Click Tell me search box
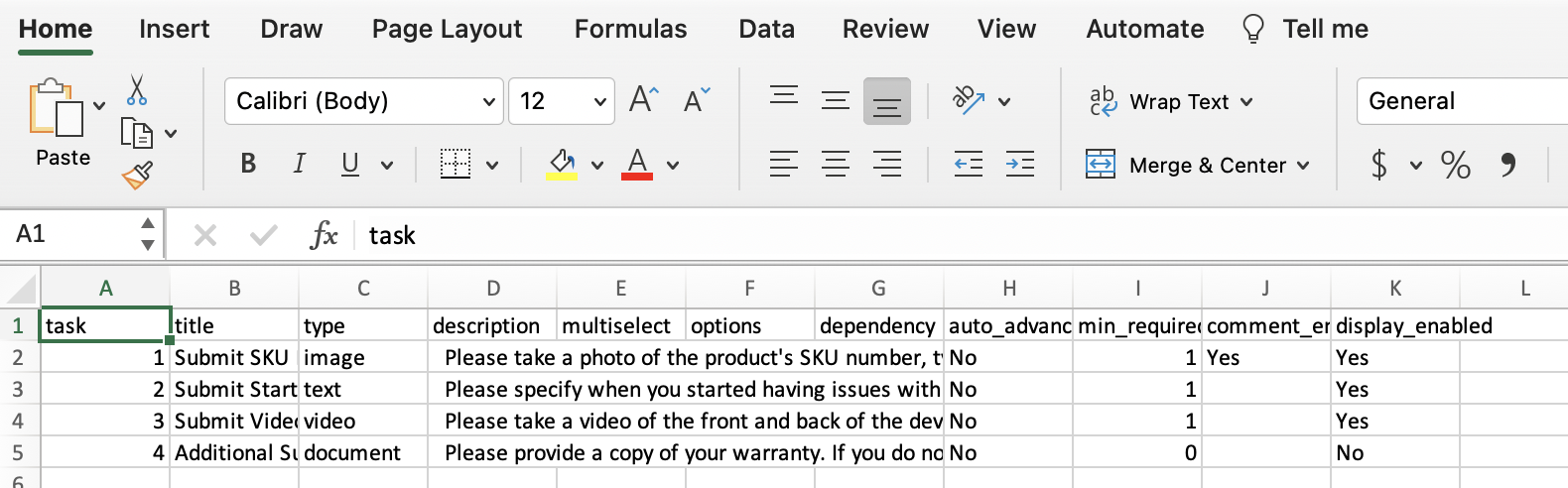The height and width of the screenshot is (488, 1568). 1305,29
